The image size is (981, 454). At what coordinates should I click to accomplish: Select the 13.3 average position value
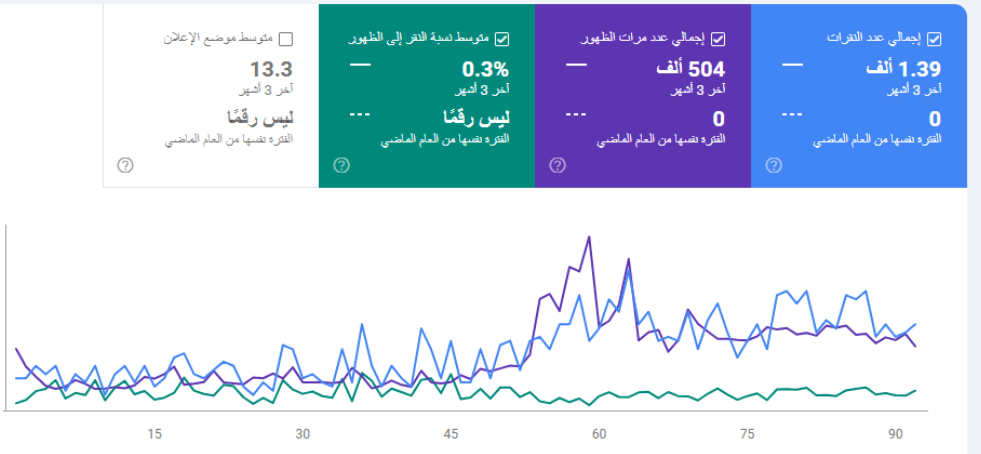pos(271,70)
